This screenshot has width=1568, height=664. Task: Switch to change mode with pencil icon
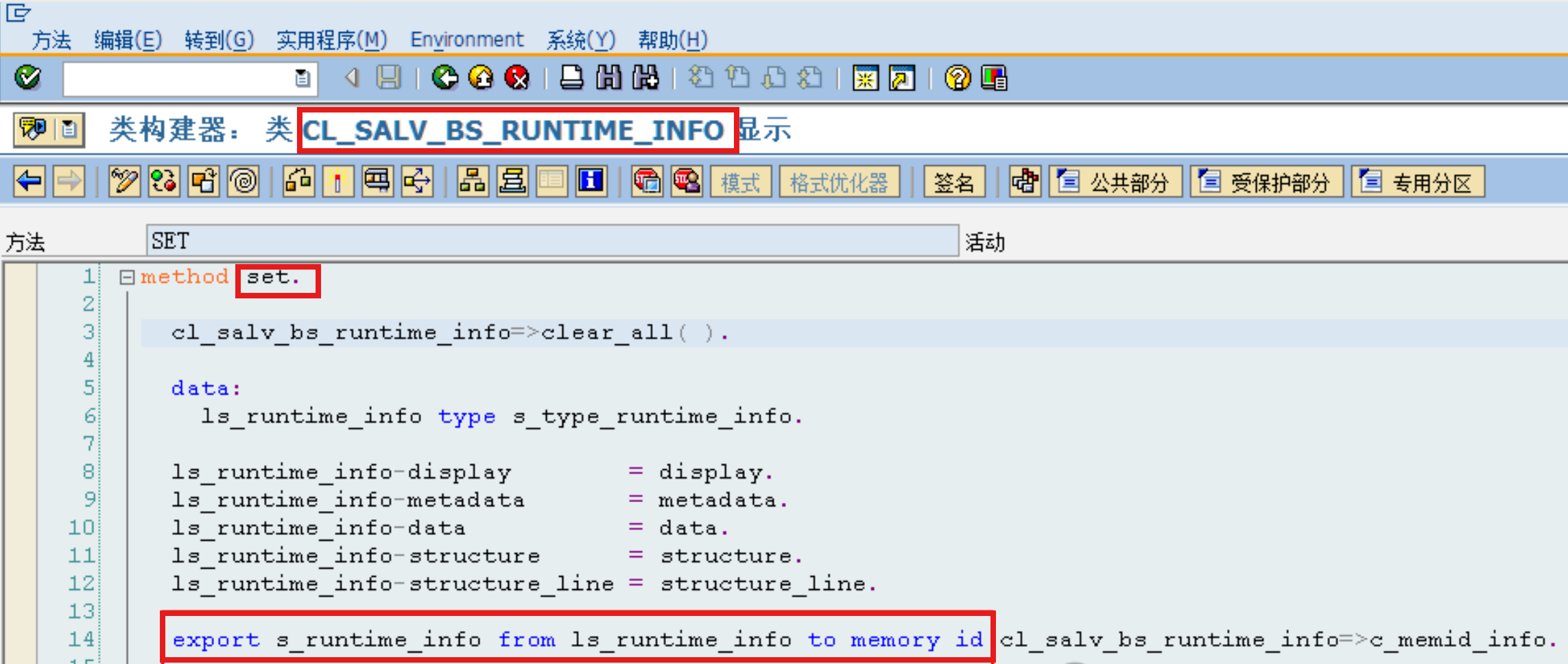pyautogui.click(x=123, y=181)
